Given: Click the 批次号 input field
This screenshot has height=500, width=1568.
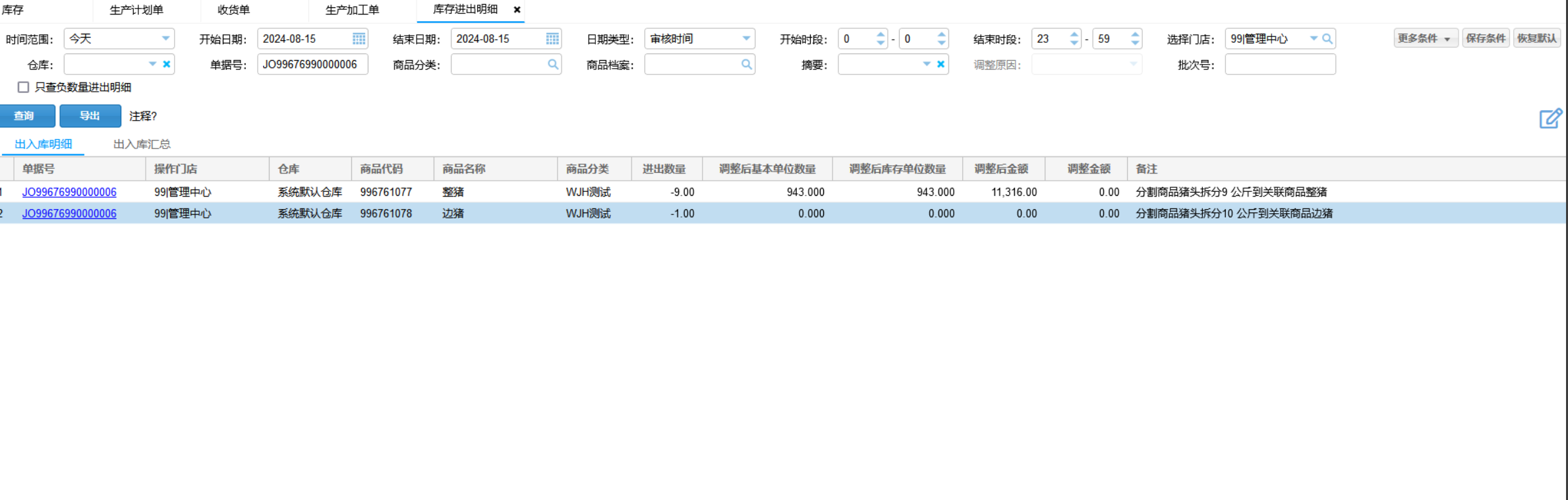Looking at the screenshot, I should coord(1280,65).
